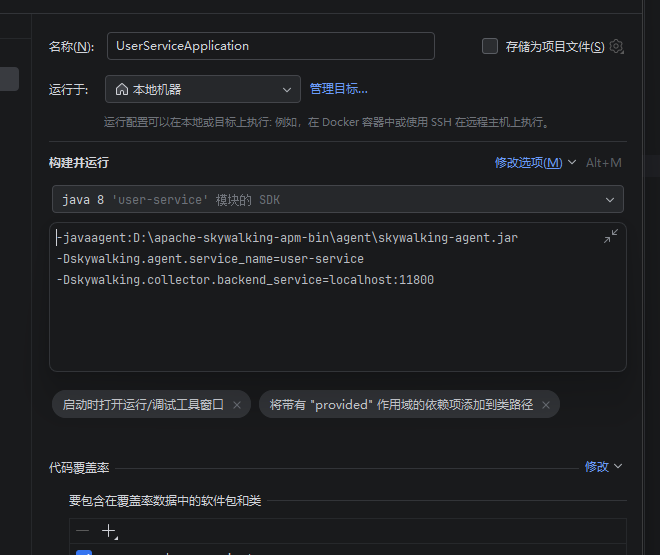Screen dimensions: 660x555
Task: Collapse the VM options field with shrink icon
Action: click(611, 236)
